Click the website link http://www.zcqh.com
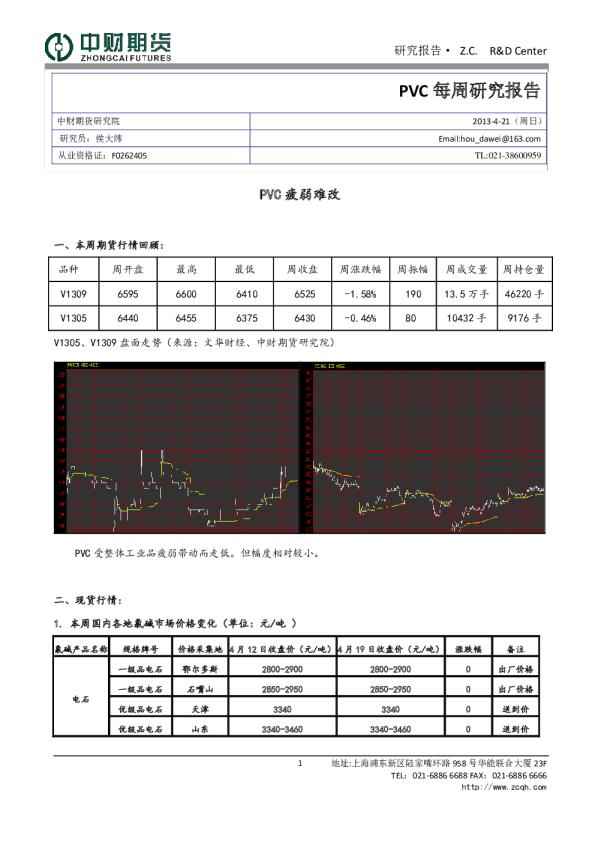595x842 pixels. (504, 787)
